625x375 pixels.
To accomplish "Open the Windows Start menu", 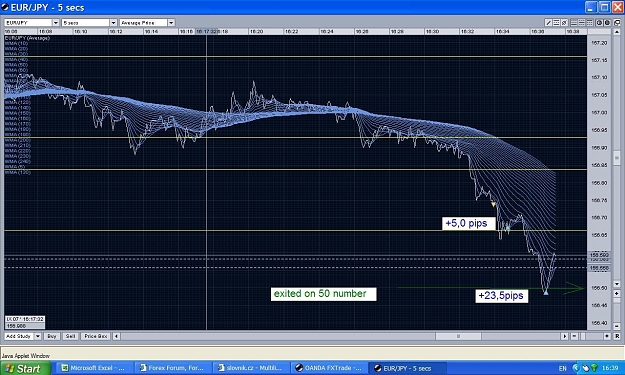I will [25, 368].
